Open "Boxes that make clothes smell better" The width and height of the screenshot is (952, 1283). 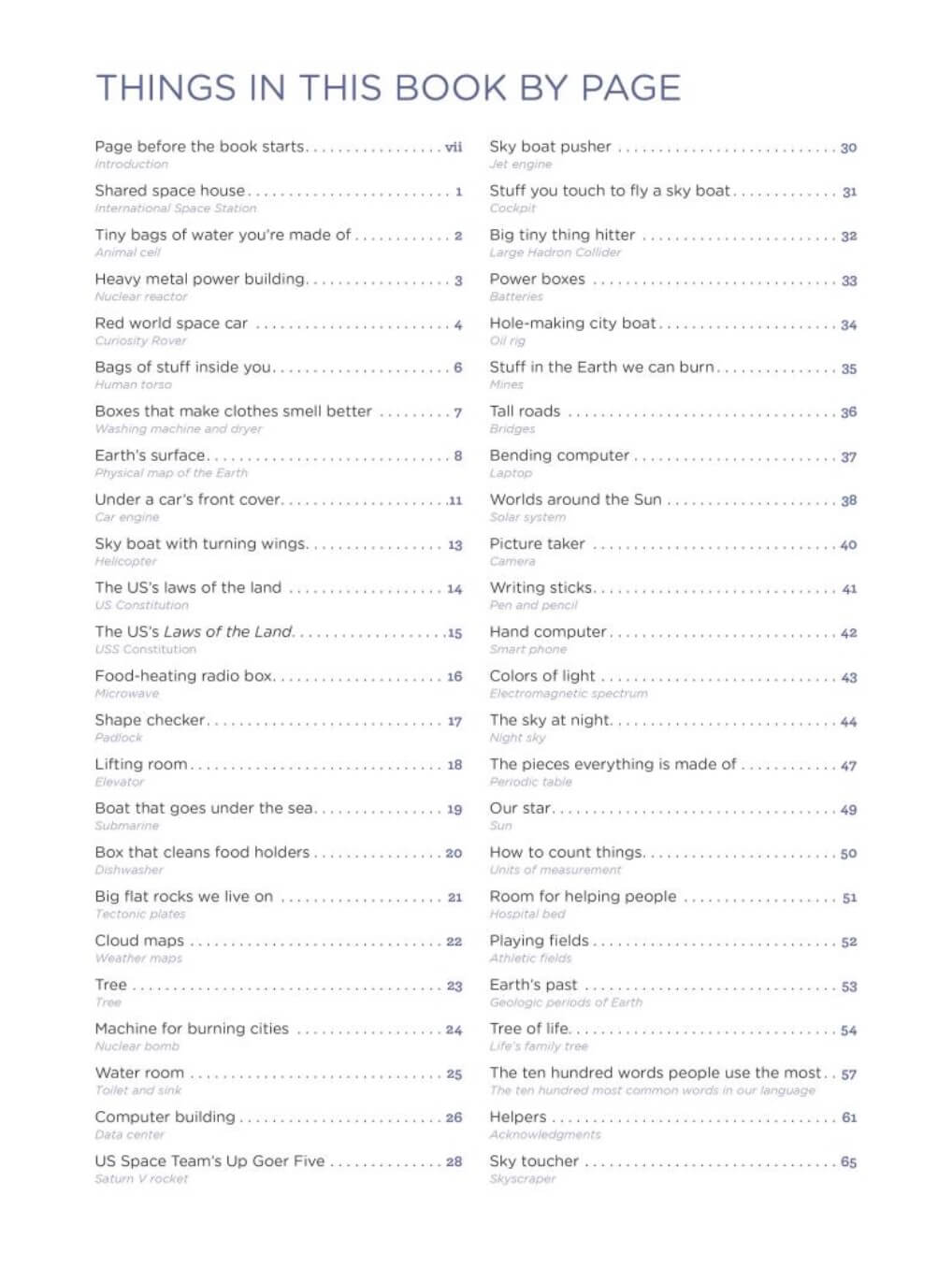[x=233, y=411]
